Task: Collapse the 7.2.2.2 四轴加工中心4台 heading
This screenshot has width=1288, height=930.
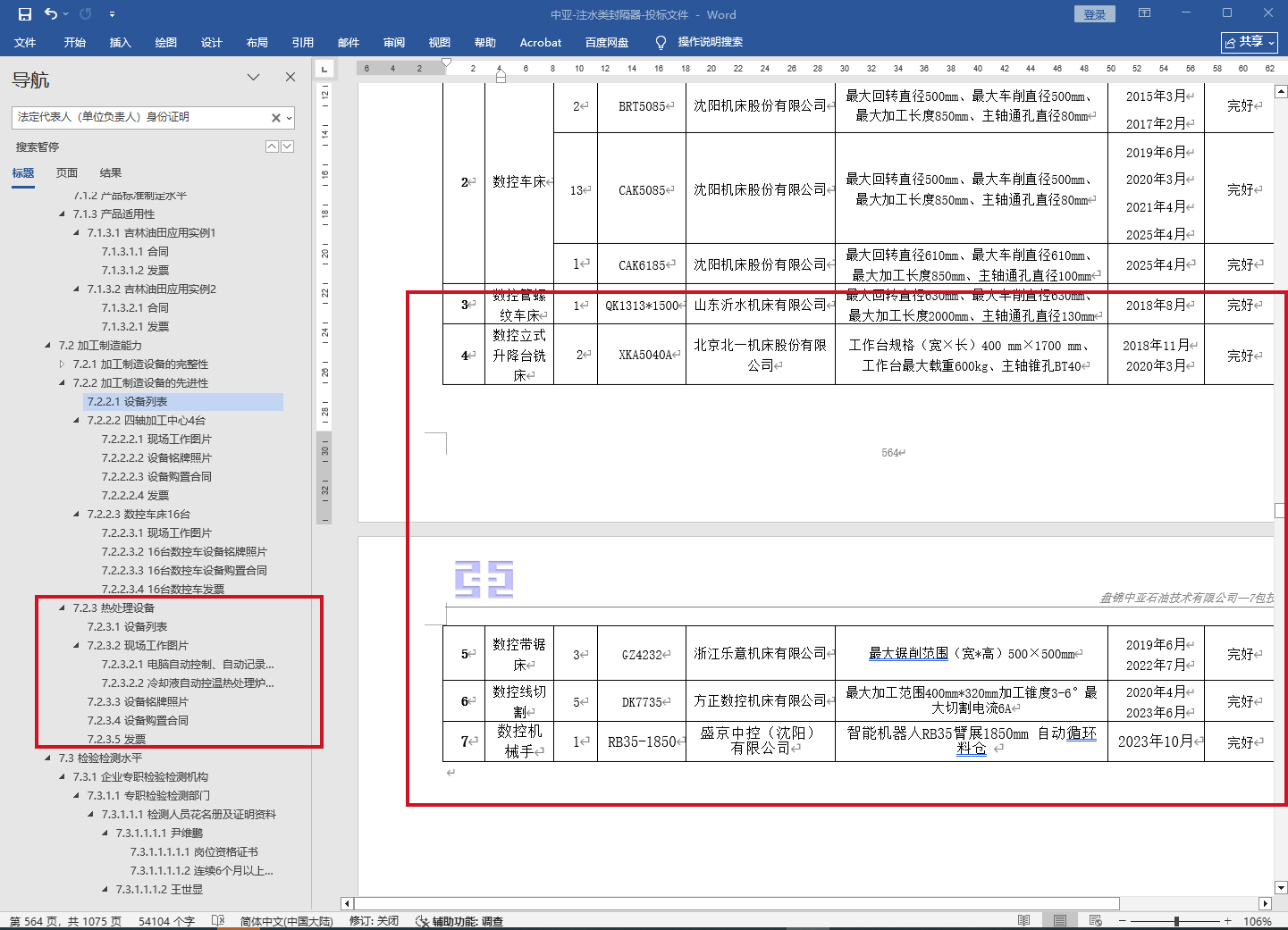Action: click(77, 421)
